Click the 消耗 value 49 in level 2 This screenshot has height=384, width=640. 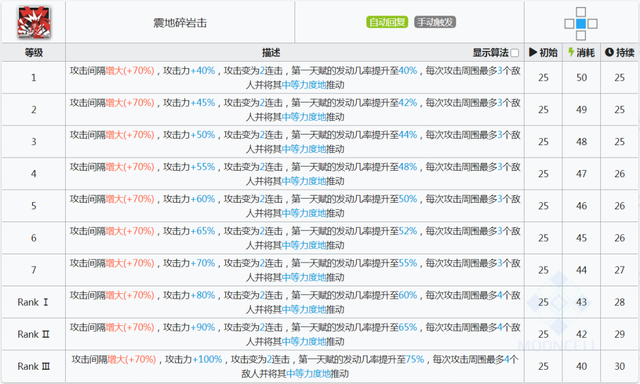pos(581,110)
